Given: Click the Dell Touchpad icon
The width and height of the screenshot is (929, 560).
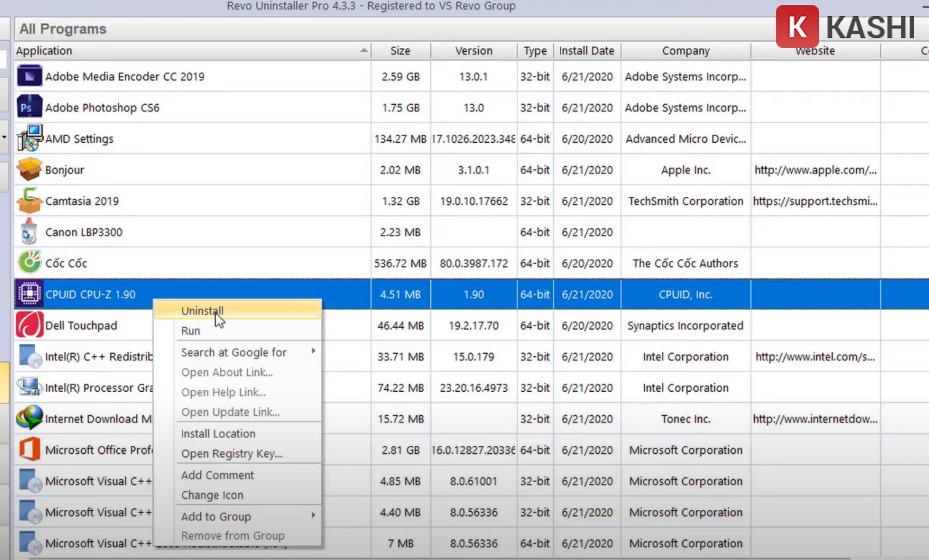Looking at the screenshot, I should (29, 325).
